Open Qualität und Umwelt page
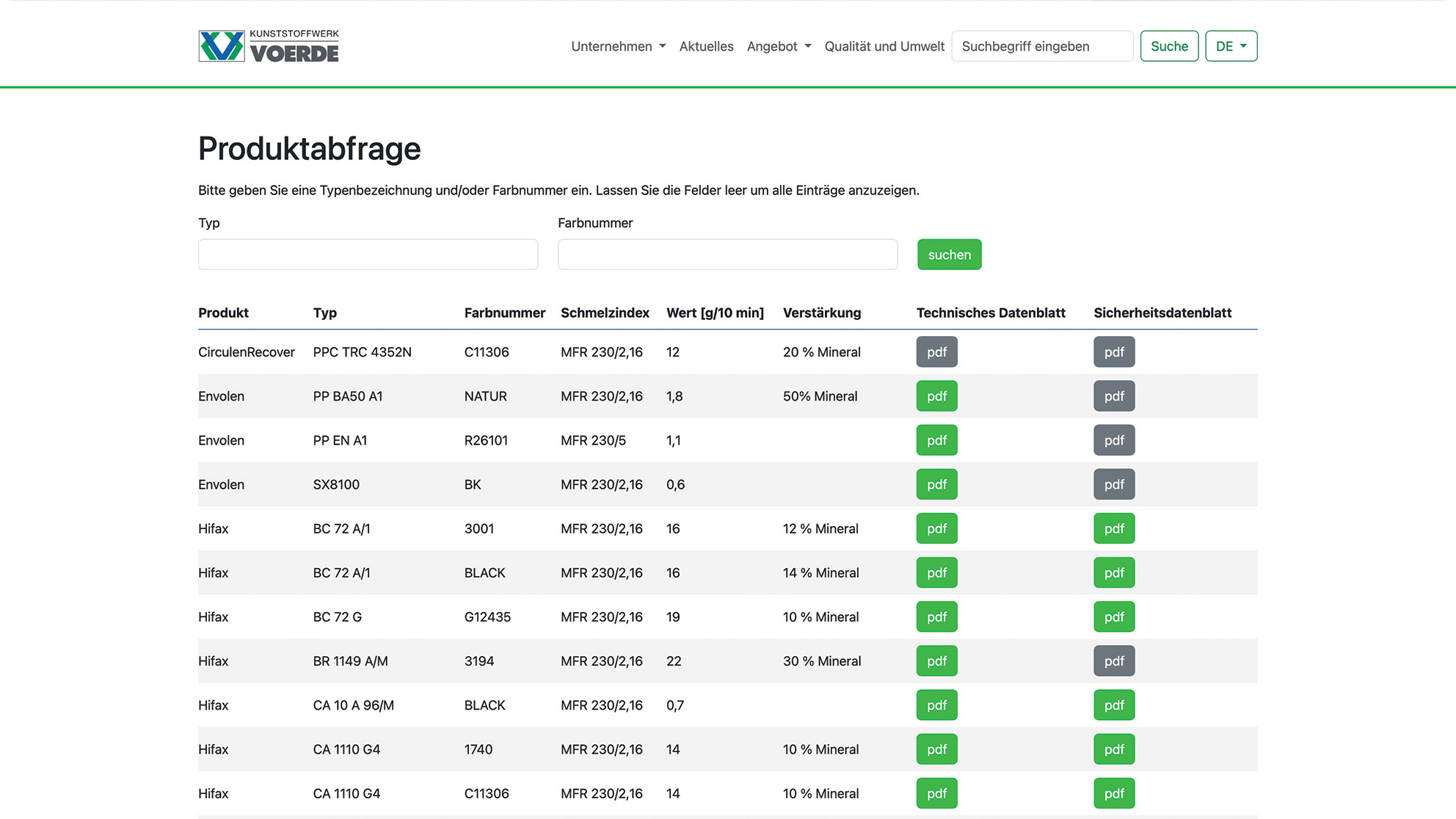1456x819 pixels. pos(884,46)
